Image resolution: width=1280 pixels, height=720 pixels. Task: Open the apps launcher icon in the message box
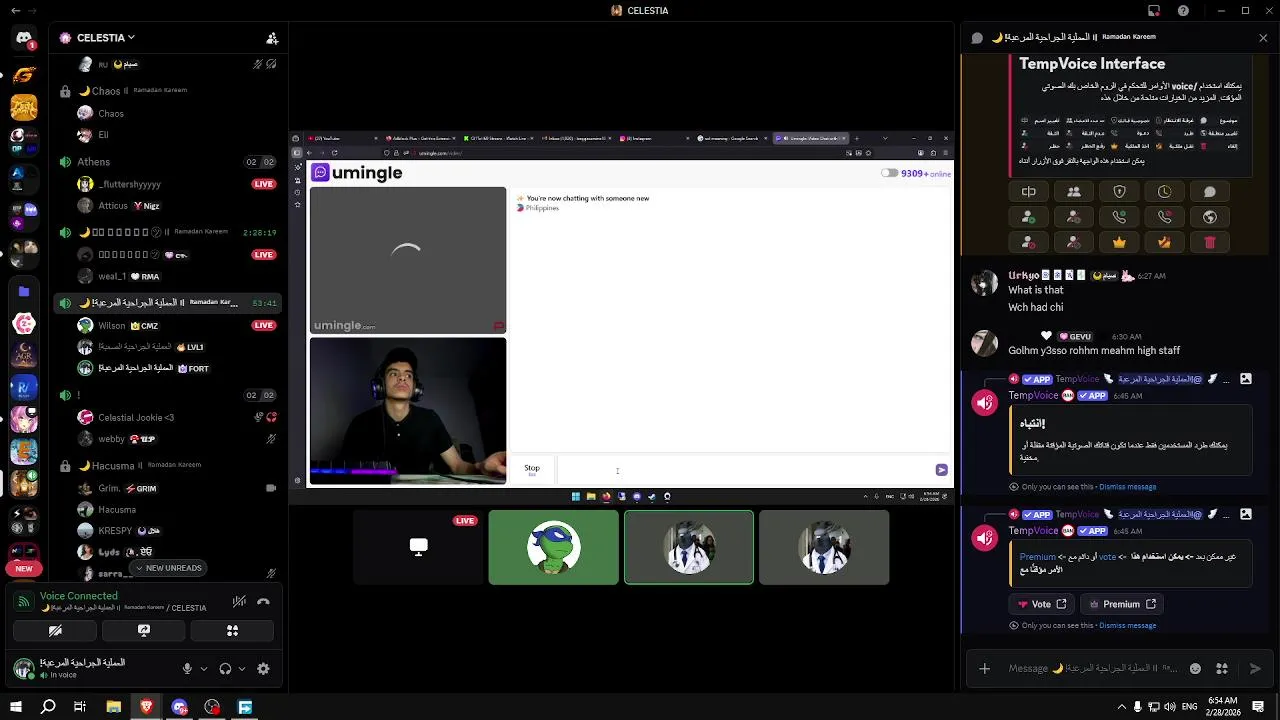coord(1221,669)
